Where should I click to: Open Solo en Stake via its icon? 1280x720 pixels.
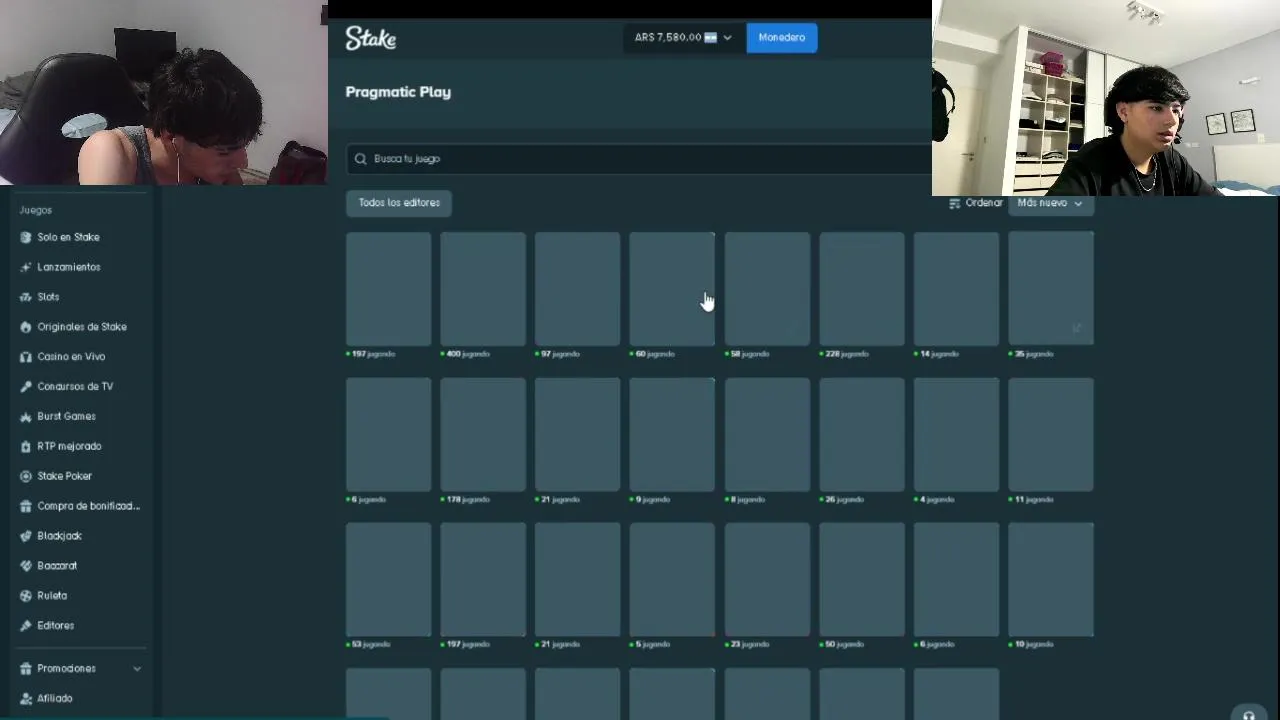tap(26, 237)
